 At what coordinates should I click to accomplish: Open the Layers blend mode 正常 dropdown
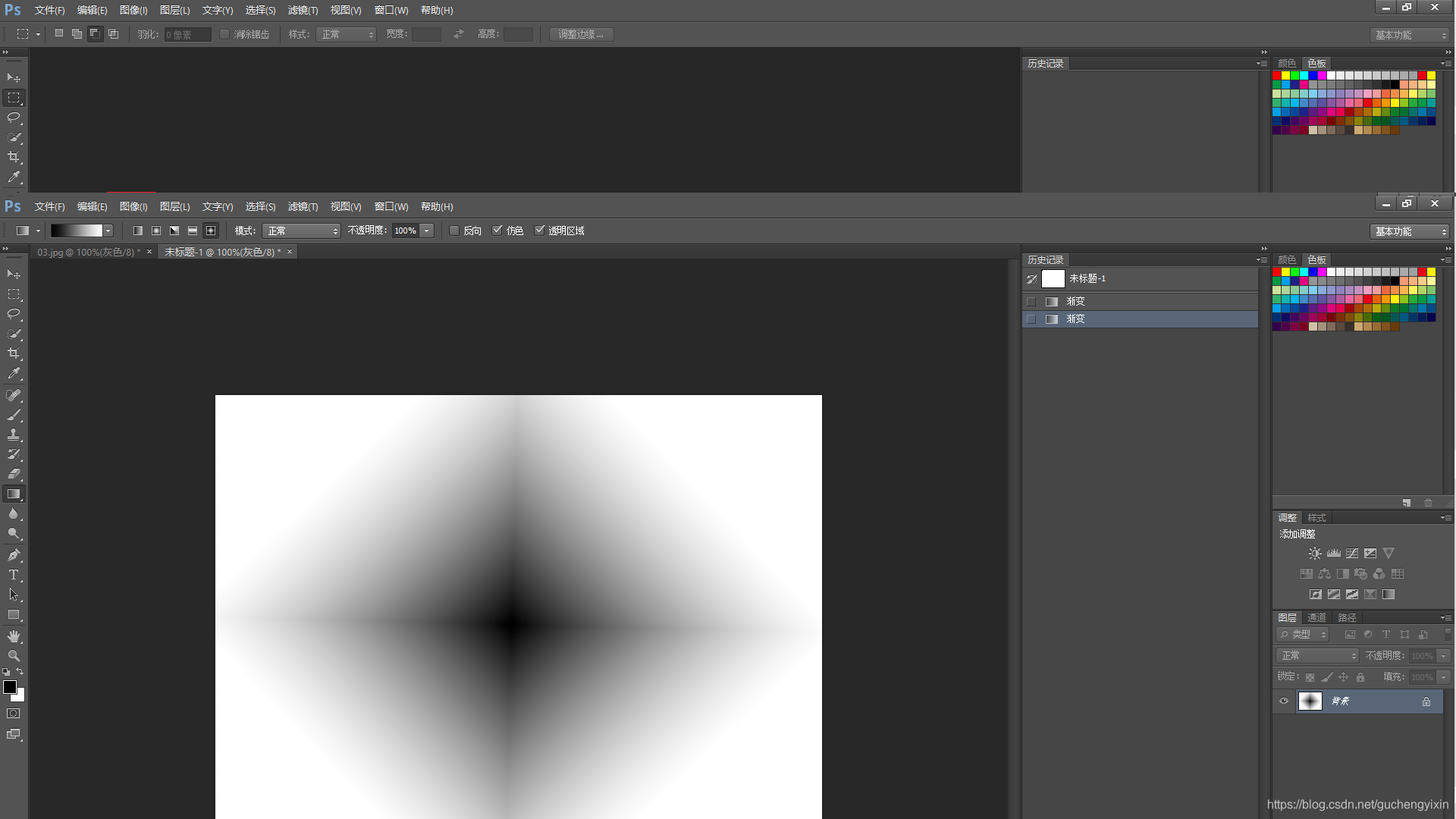(x=1317, y=656)
